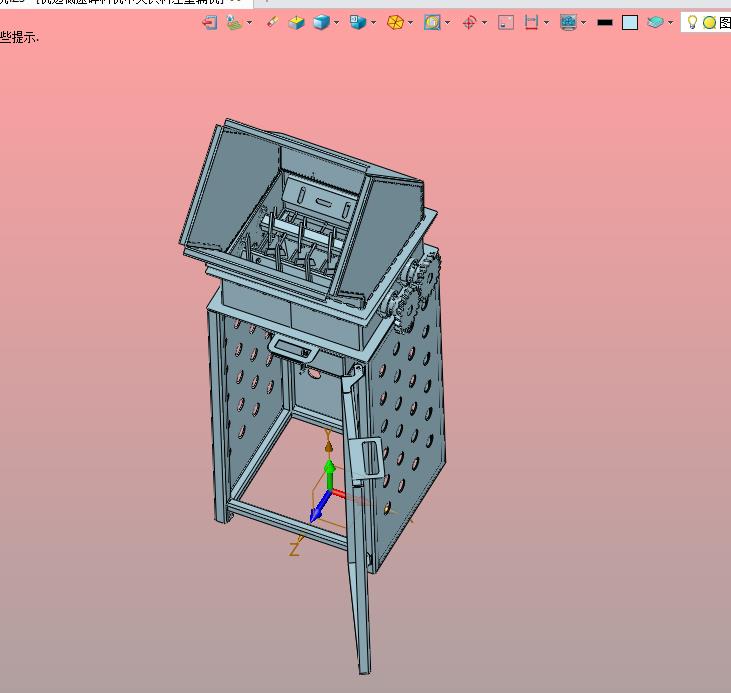Click the blue view-orientation cube icon
The image size is (731, 693).
[358, 22]
